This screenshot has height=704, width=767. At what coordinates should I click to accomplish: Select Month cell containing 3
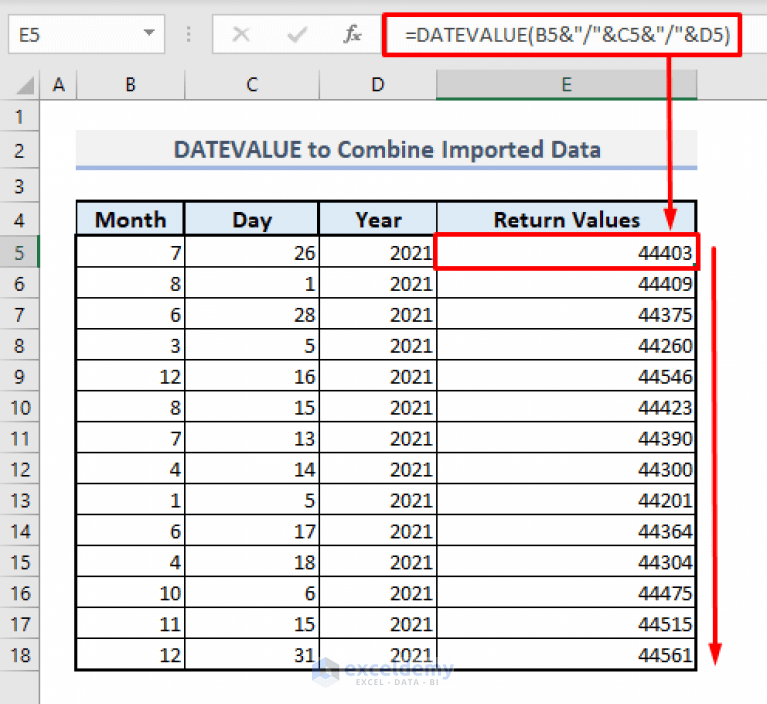point(131,345)
